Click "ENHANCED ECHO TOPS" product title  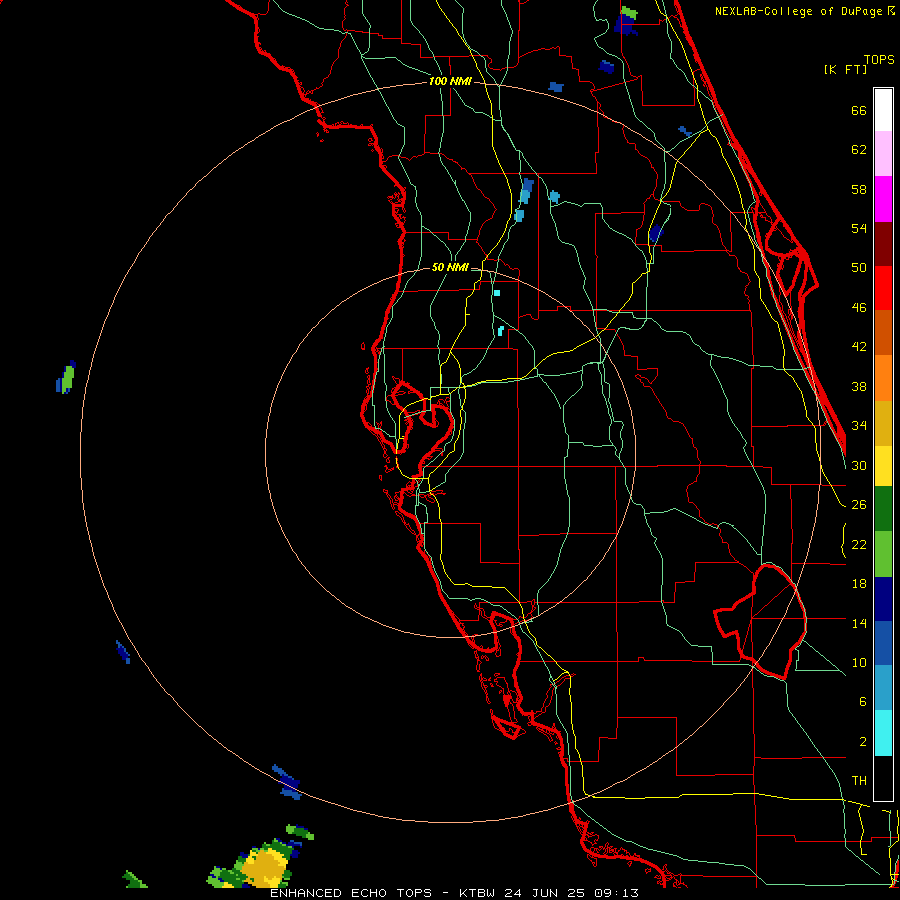[x=351, y=893]
